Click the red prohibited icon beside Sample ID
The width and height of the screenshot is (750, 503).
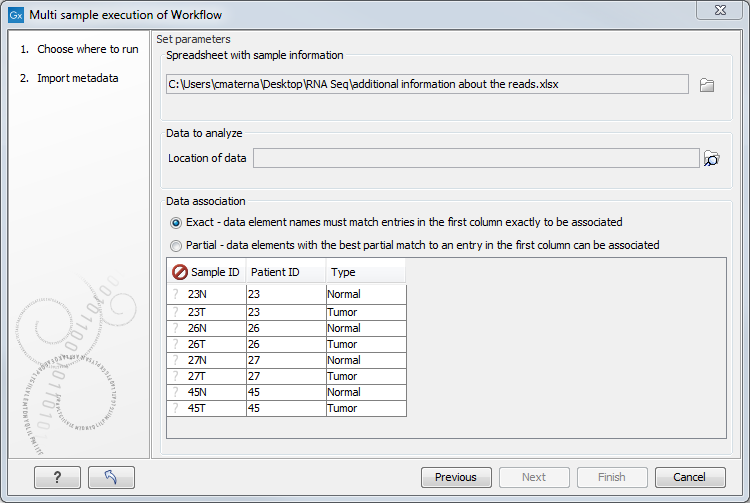(x=180, y=272)
